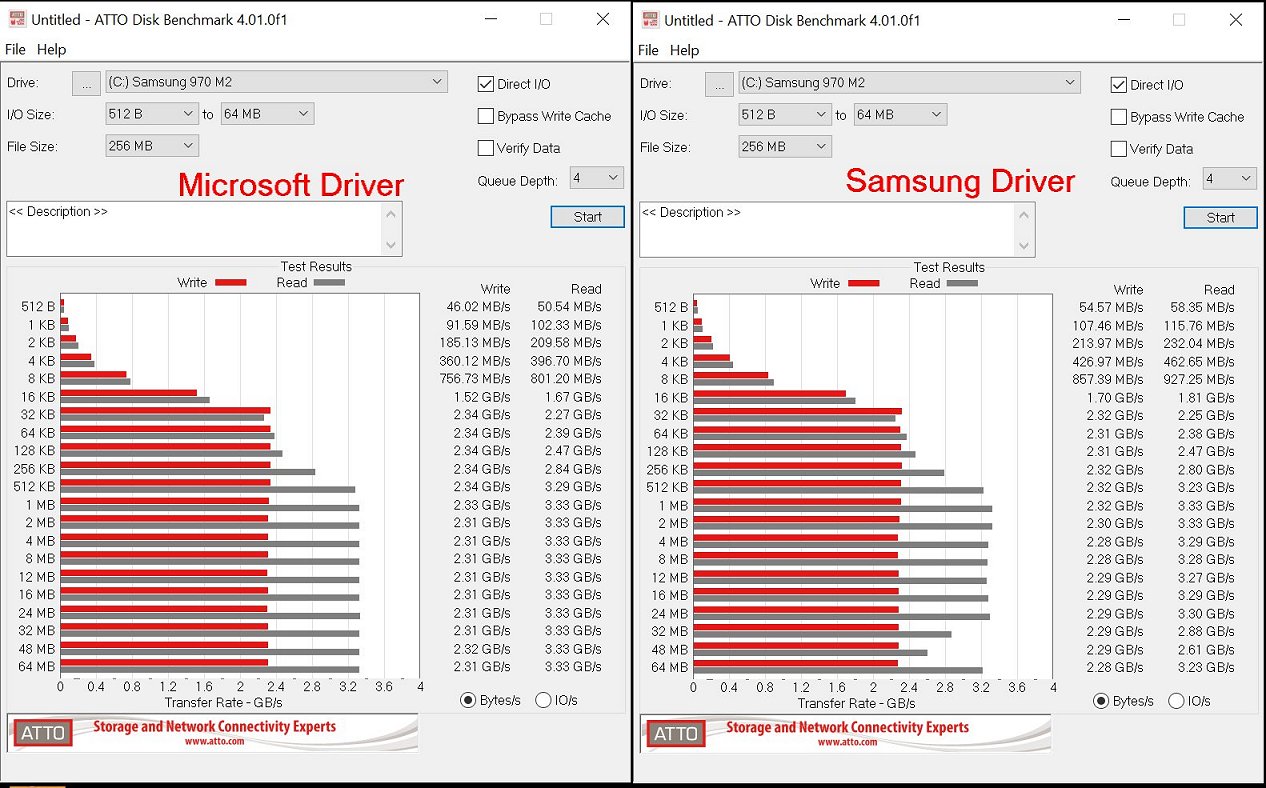Open Help menu in the right window

684,50
